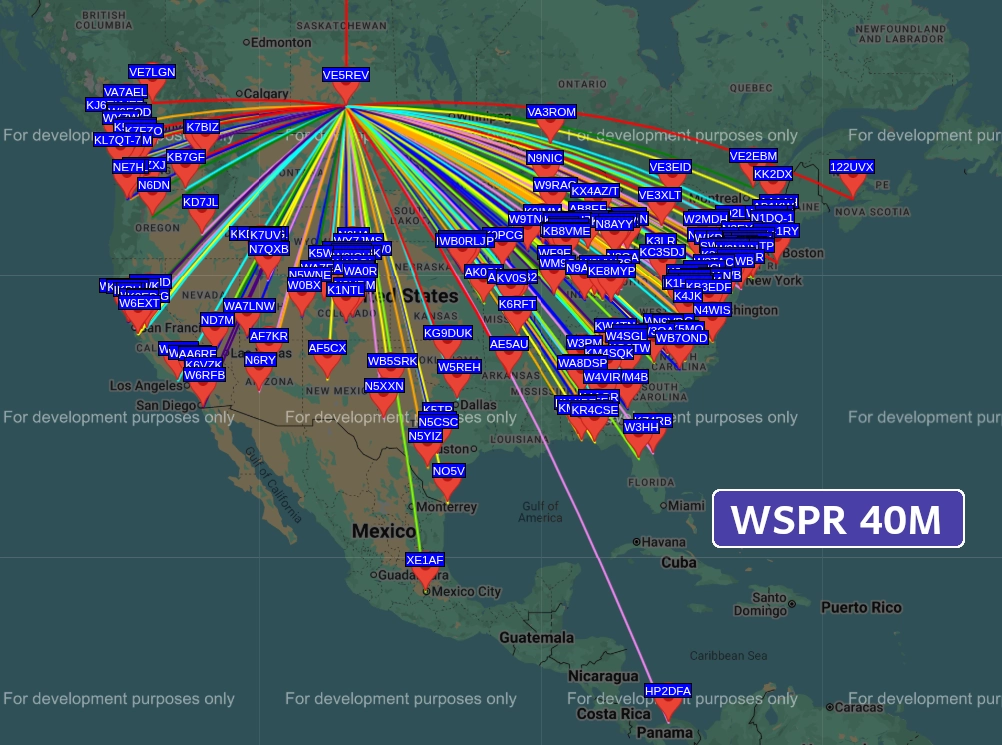
Task: Click the KK2DX station marker
Action: point(773,190)
